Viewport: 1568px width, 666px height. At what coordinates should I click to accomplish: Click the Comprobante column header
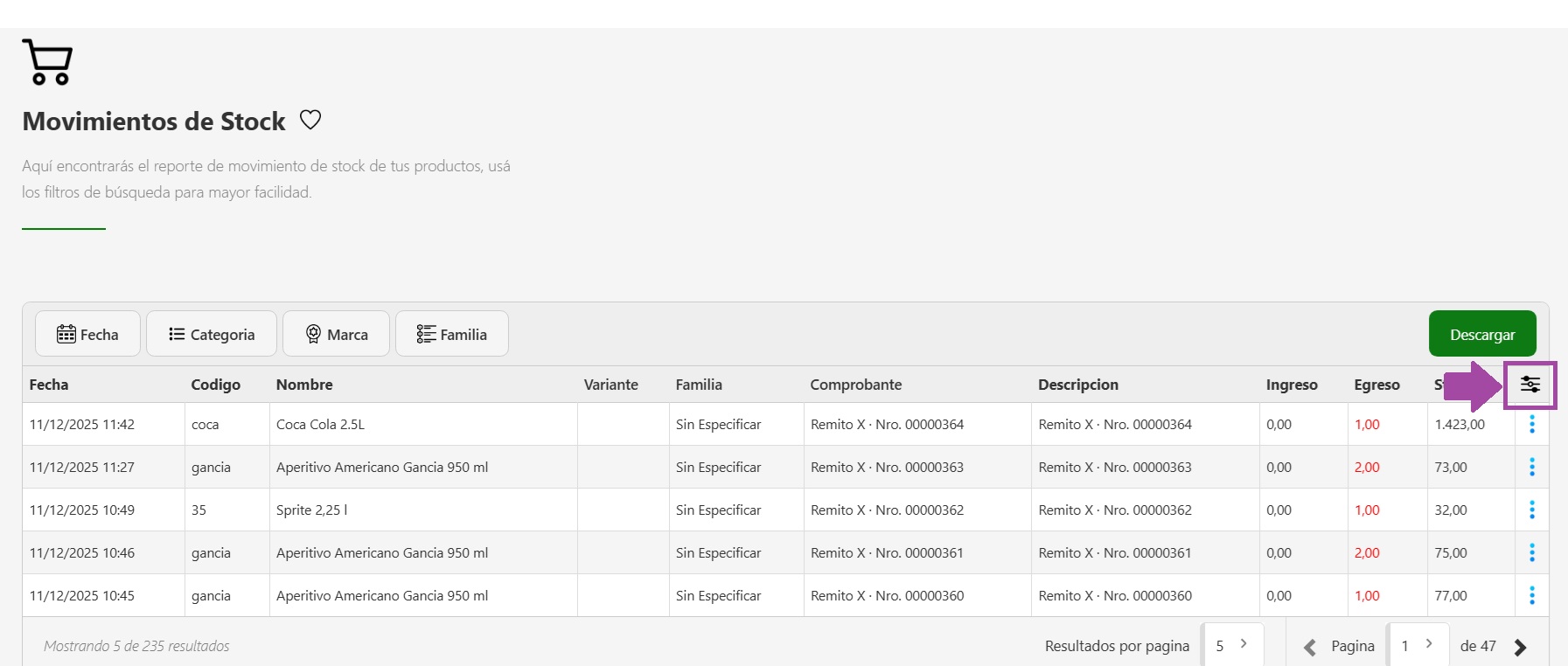pos(855,385)
